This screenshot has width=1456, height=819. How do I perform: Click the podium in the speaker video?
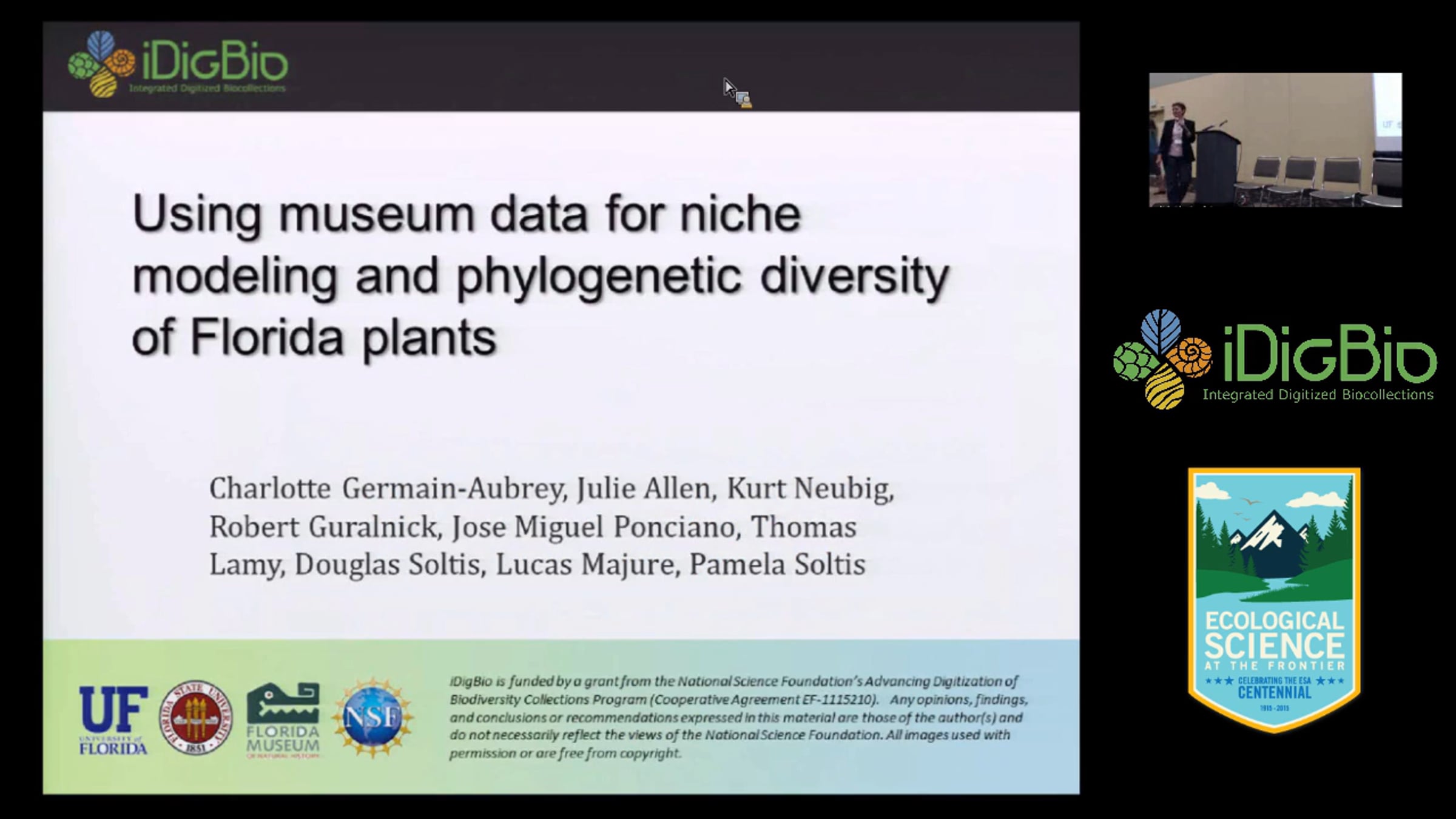(1217, 163)
